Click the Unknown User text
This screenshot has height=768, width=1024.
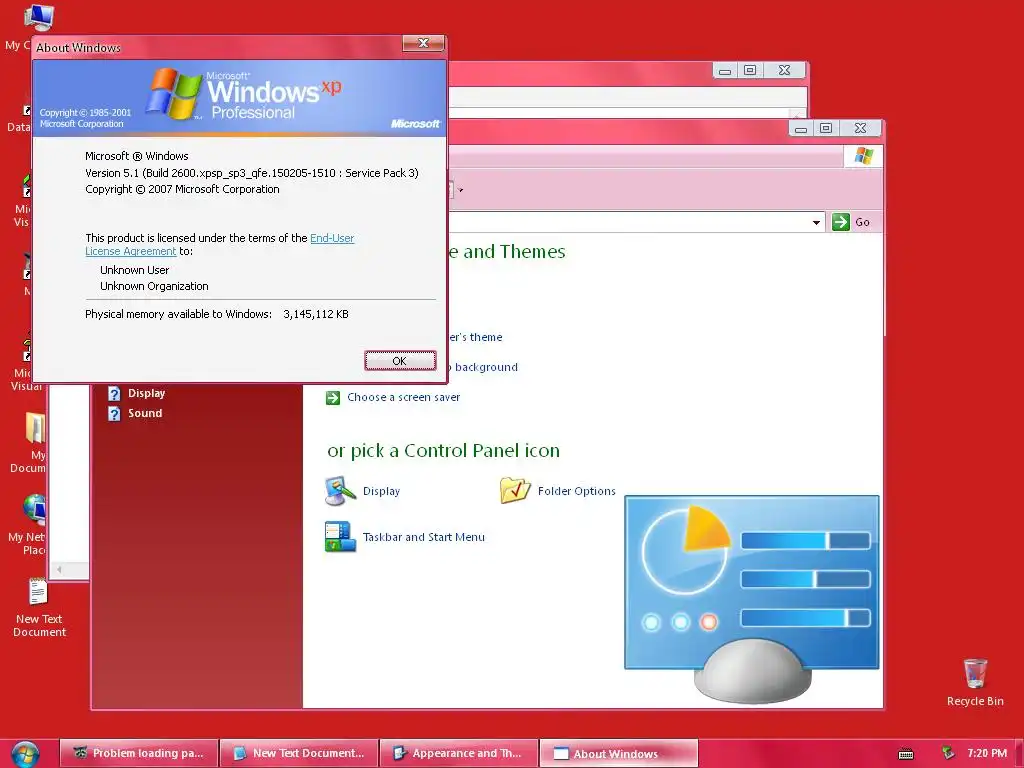point(135,270)
